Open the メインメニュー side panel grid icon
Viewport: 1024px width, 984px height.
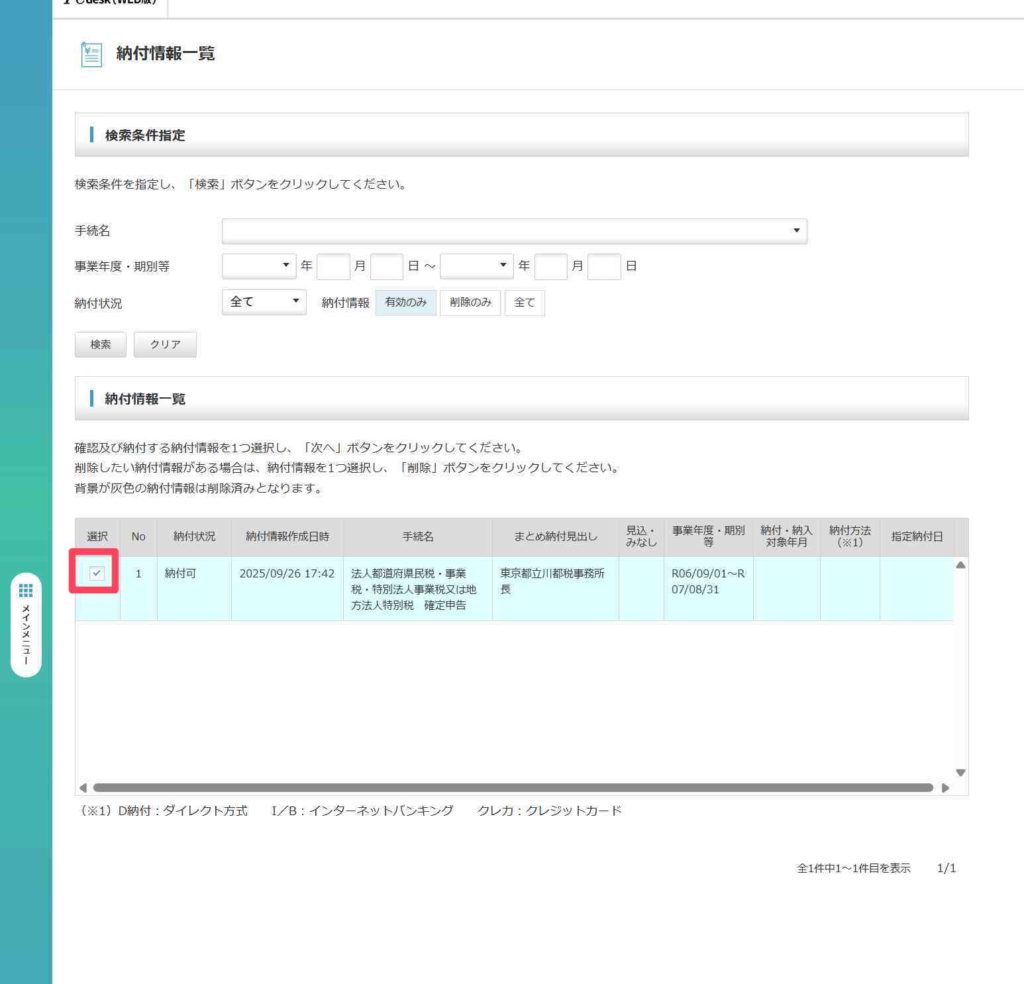tap(26, 590)
